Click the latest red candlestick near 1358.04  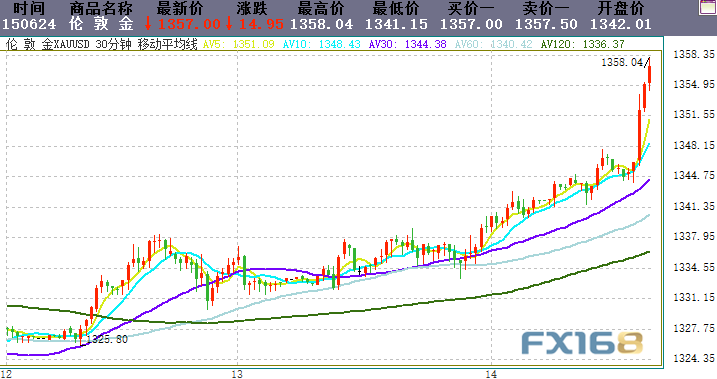pos(649,74)
